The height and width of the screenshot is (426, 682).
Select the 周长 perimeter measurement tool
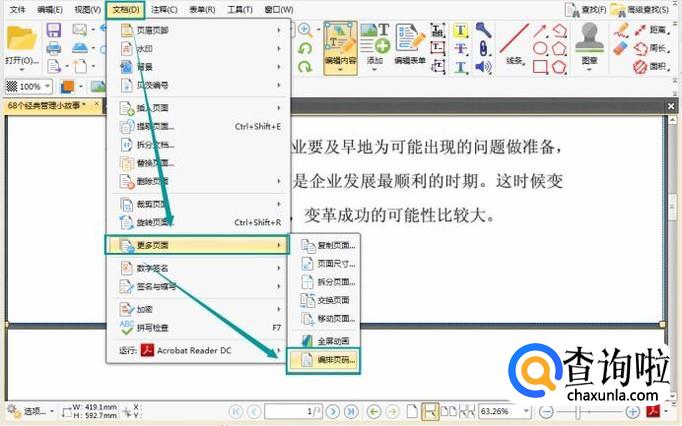(652, 48)
